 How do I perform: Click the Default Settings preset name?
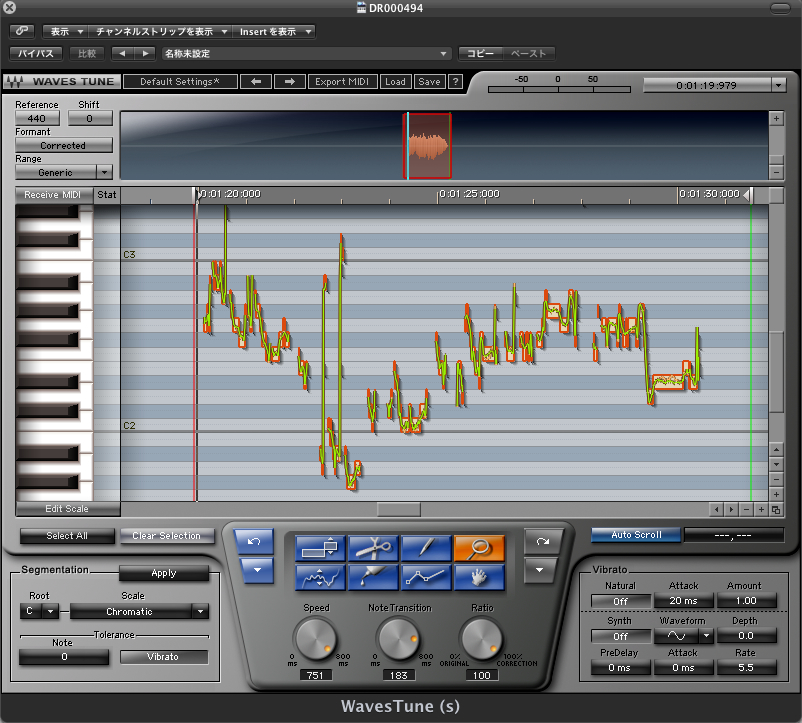point(180,81)
